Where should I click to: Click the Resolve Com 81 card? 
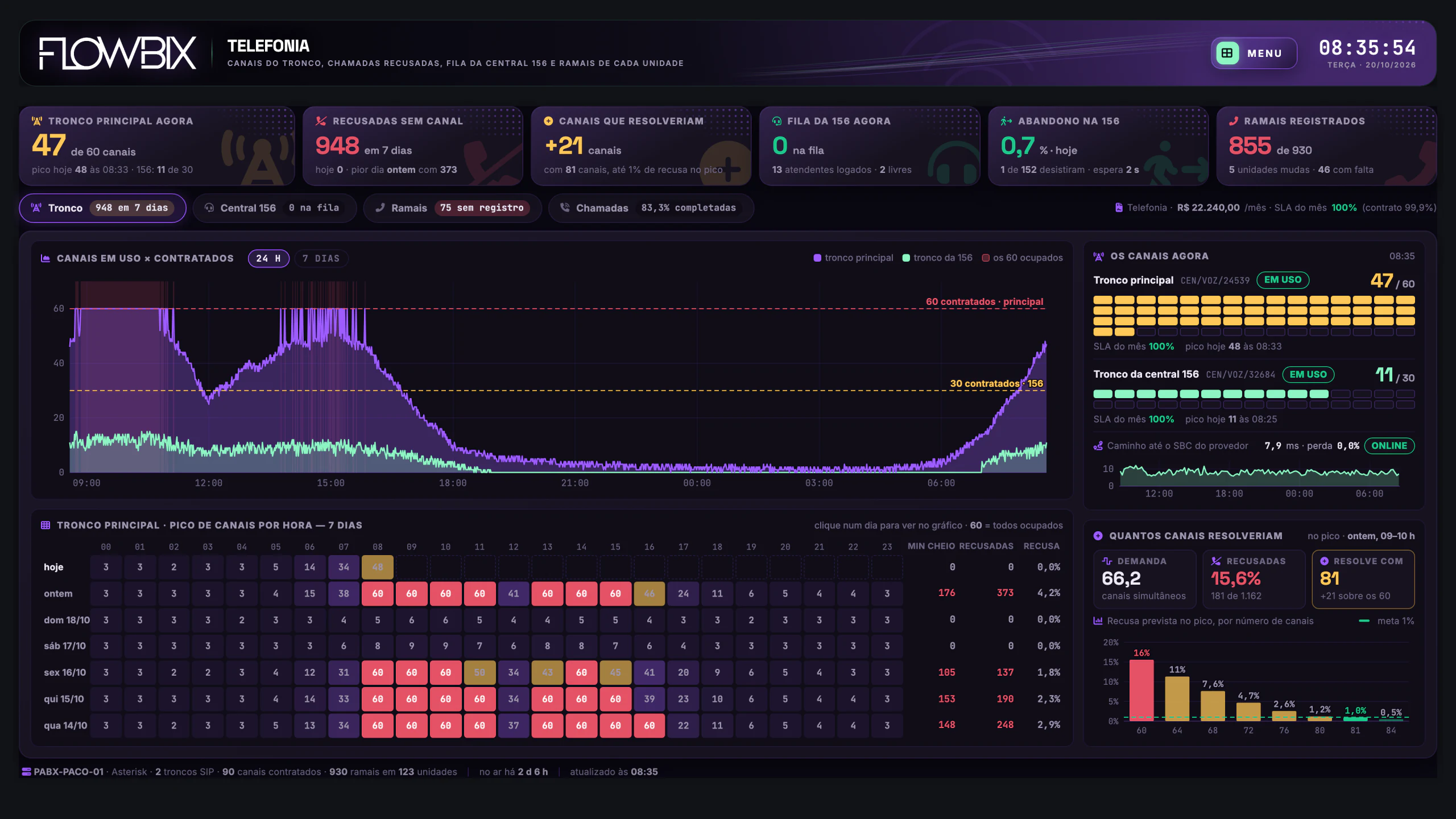(x=1363, y=579)
